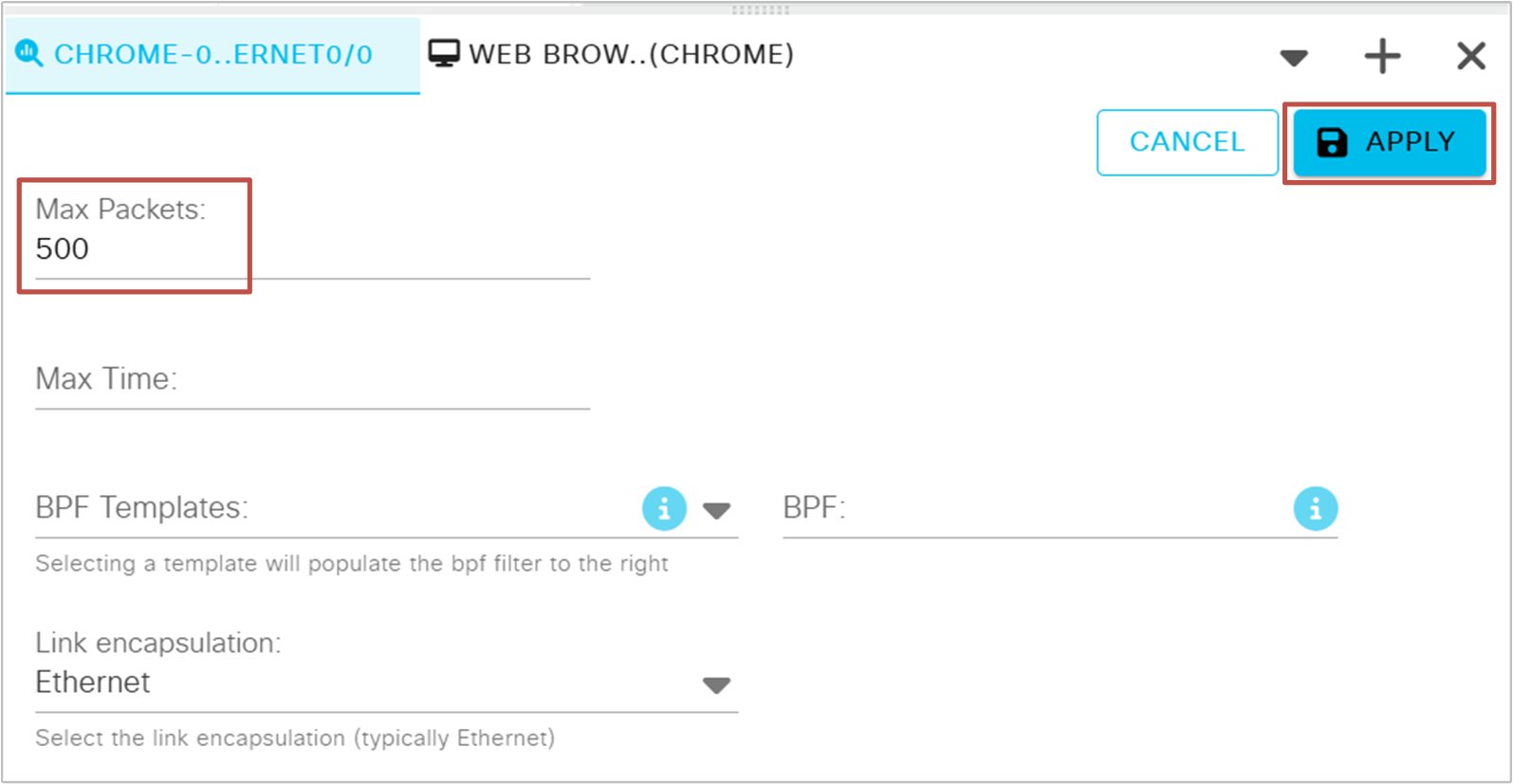Click the CANCEL button

coord(1187,142)
